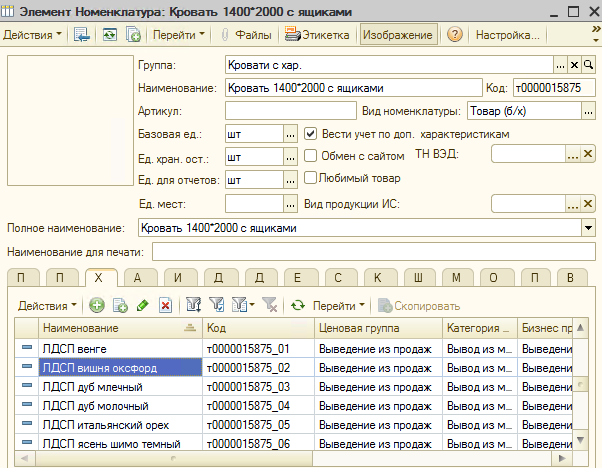Click the filter-by-value sort icon

(194, 306)
